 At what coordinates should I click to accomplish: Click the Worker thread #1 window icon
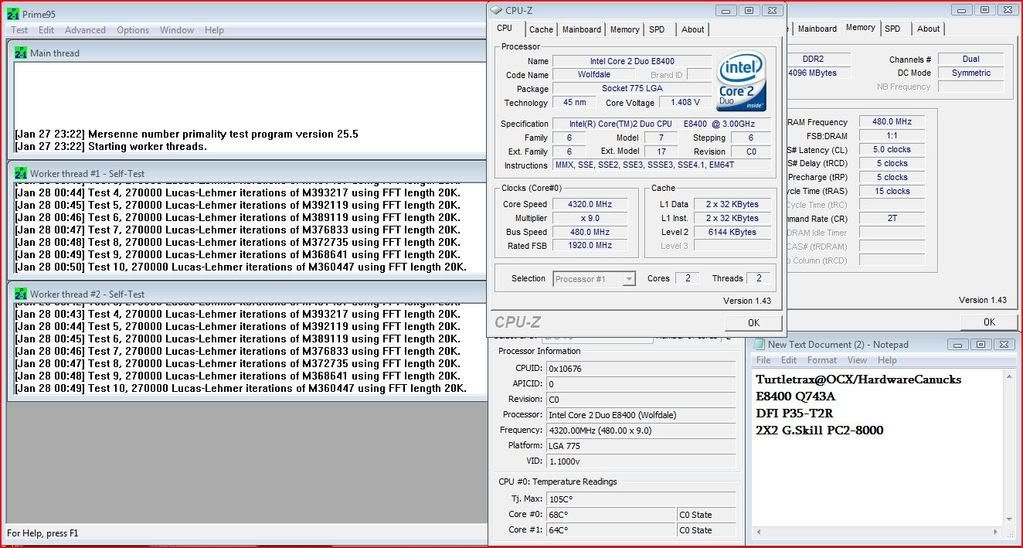(x=21, y=174)
